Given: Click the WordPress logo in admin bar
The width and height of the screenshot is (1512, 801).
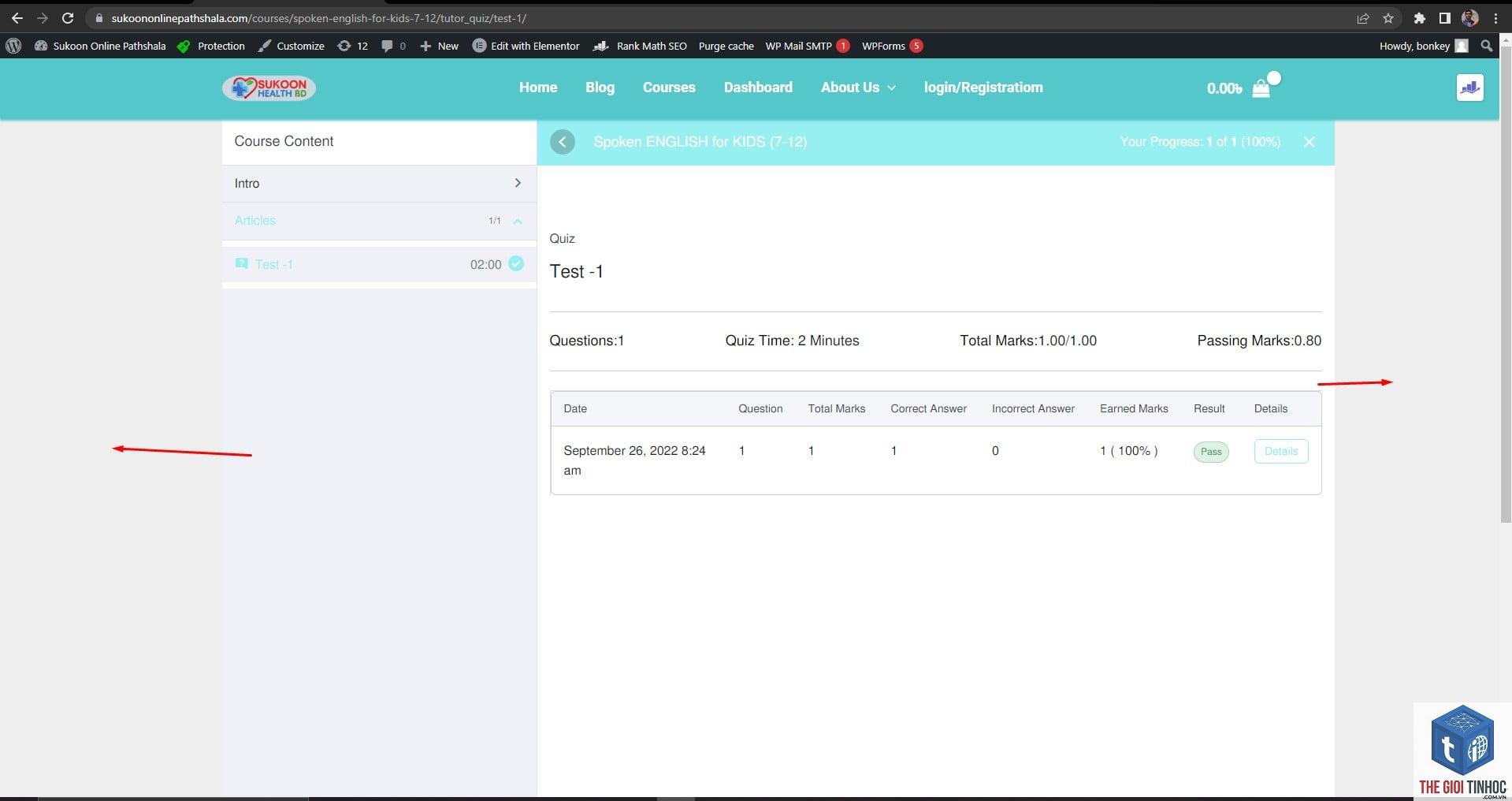Looking at the screenshot, I should click(x=13, y=46).
